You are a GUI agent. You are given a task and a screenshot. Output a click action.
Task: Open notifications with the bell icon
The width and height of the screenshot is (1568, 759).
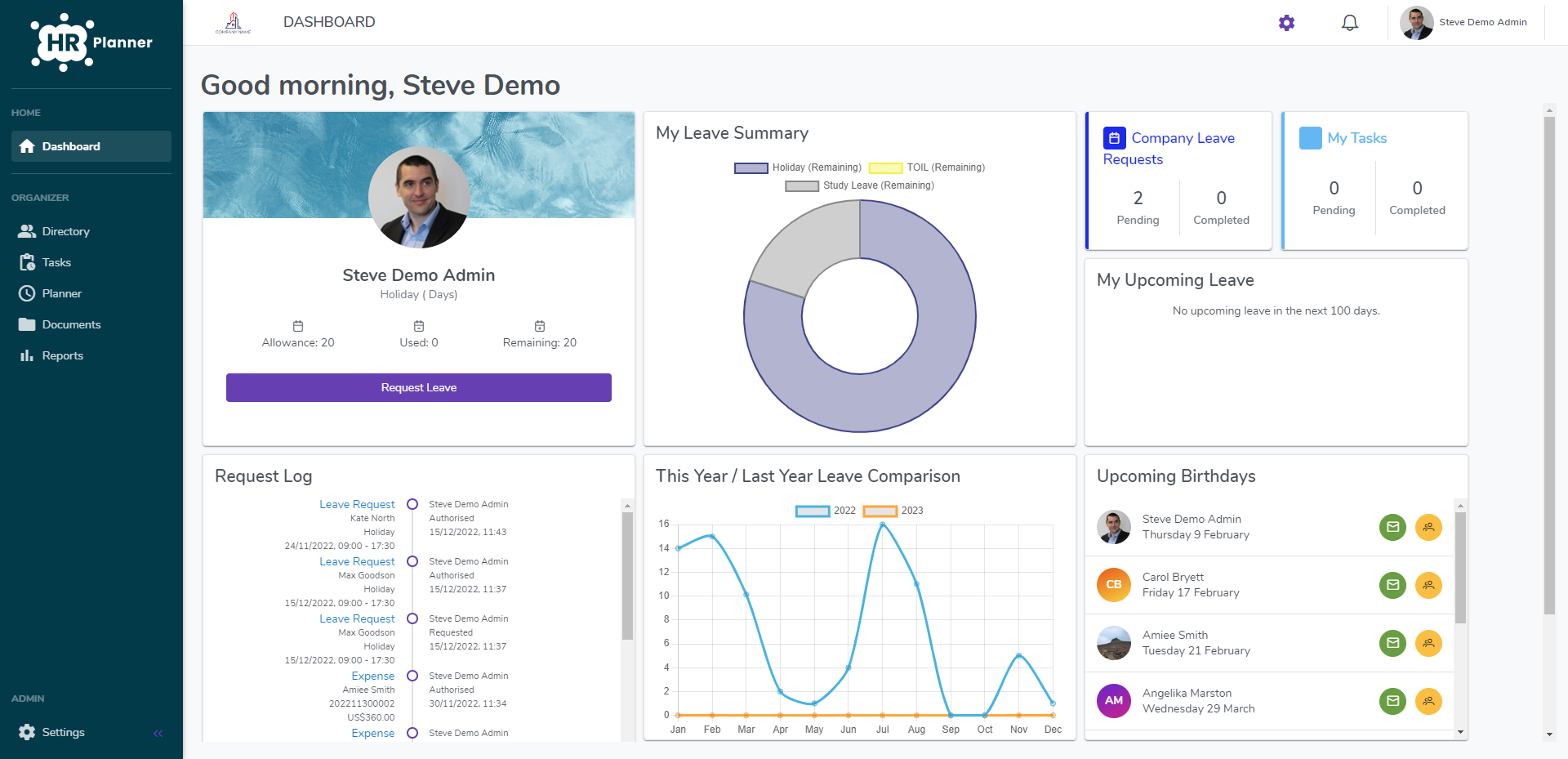(x=1350, y=22)
